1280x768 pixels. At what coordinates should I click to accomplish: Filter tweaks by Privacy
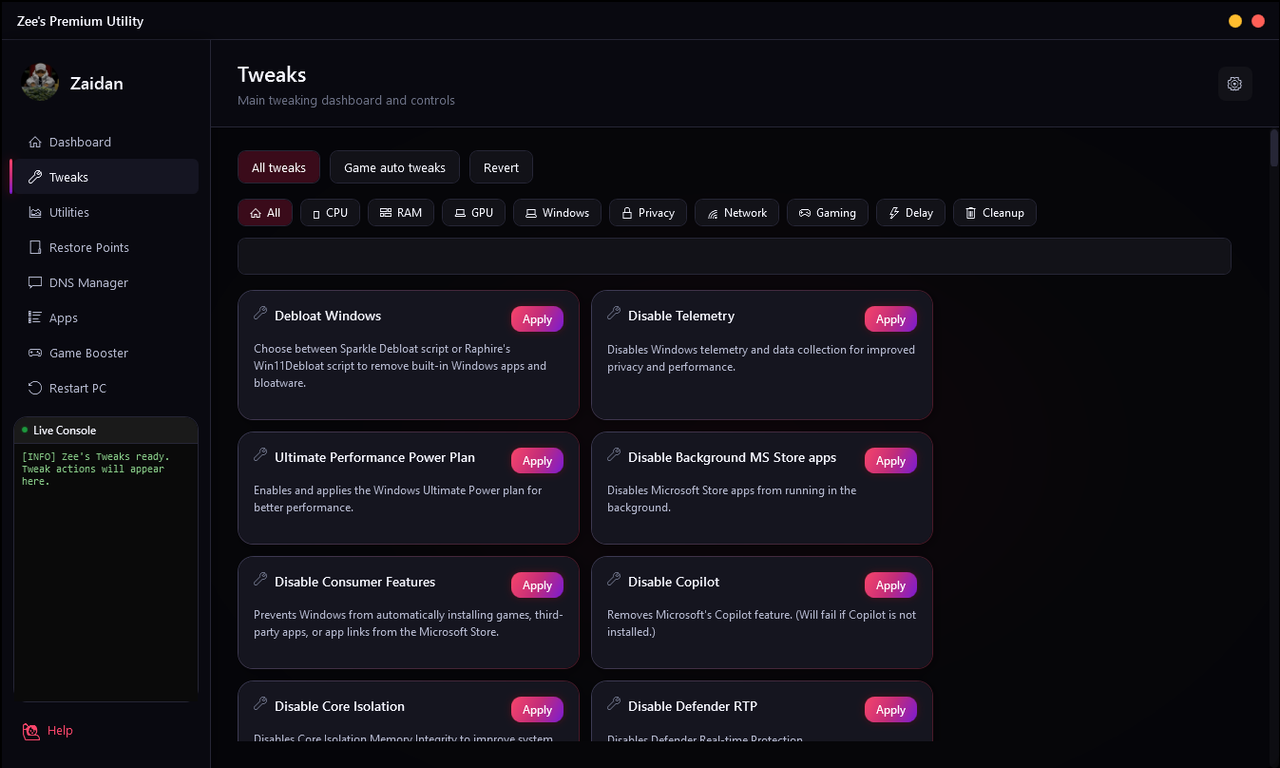(x=648, y=212)
